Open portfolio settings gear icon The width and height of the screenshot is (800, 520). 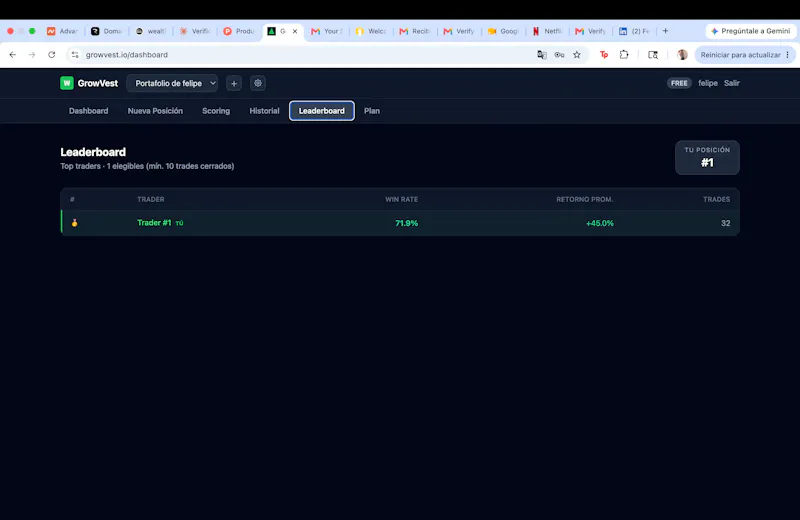click(258, 83)
